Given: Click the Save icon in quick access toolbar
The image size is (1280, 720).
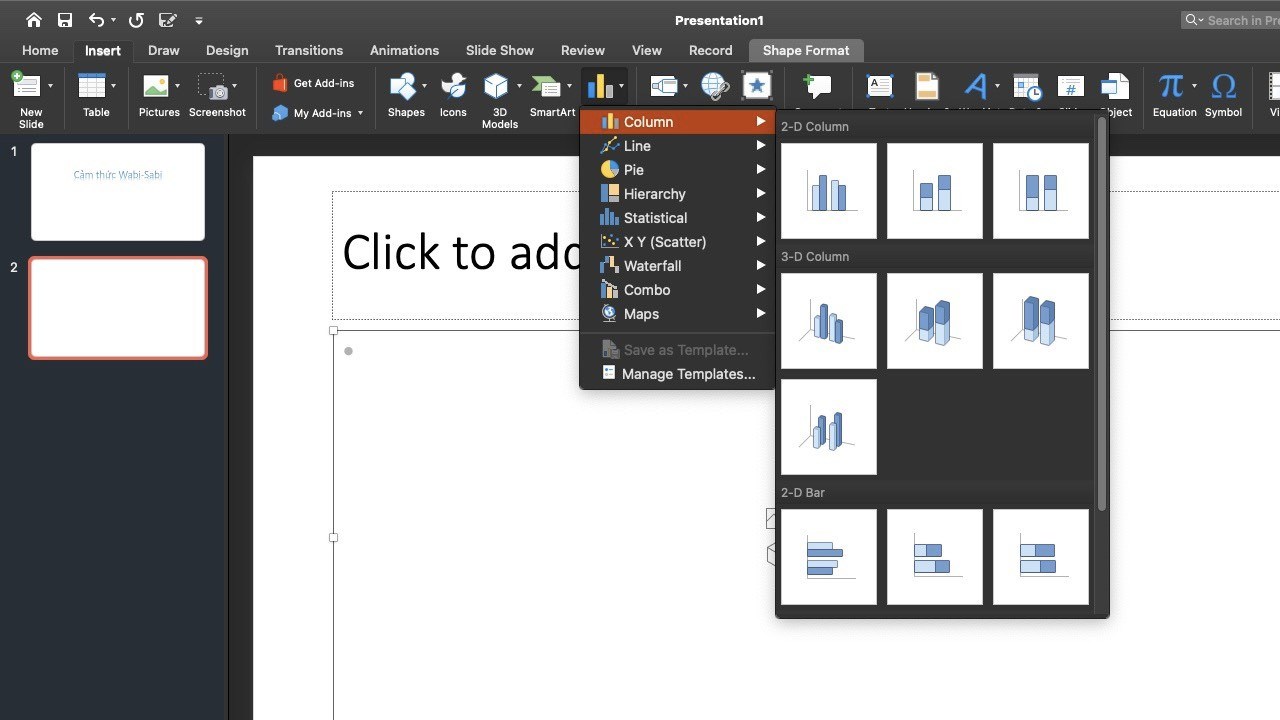Looking at the screenshot, I should (65, 20).
